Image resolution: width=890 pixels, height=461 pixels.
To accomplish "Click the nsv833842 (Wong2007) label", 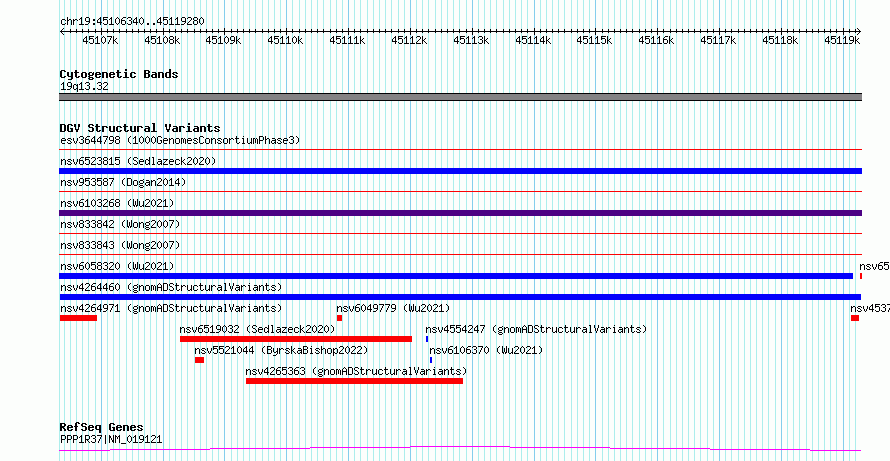I will [120, 224].
